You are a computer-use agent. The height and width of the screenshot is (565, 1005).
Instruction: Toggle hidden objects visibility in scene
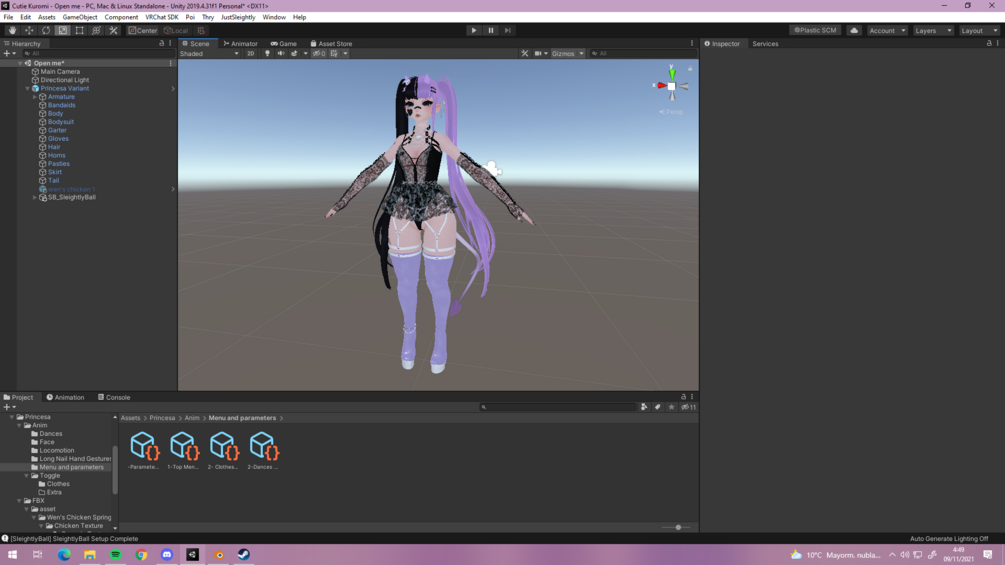pyautogui.click(x=319, y=54)
